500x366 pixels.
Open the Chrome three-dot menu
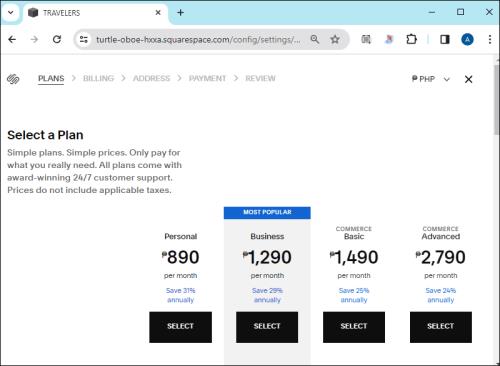click(x=490, y=39)
